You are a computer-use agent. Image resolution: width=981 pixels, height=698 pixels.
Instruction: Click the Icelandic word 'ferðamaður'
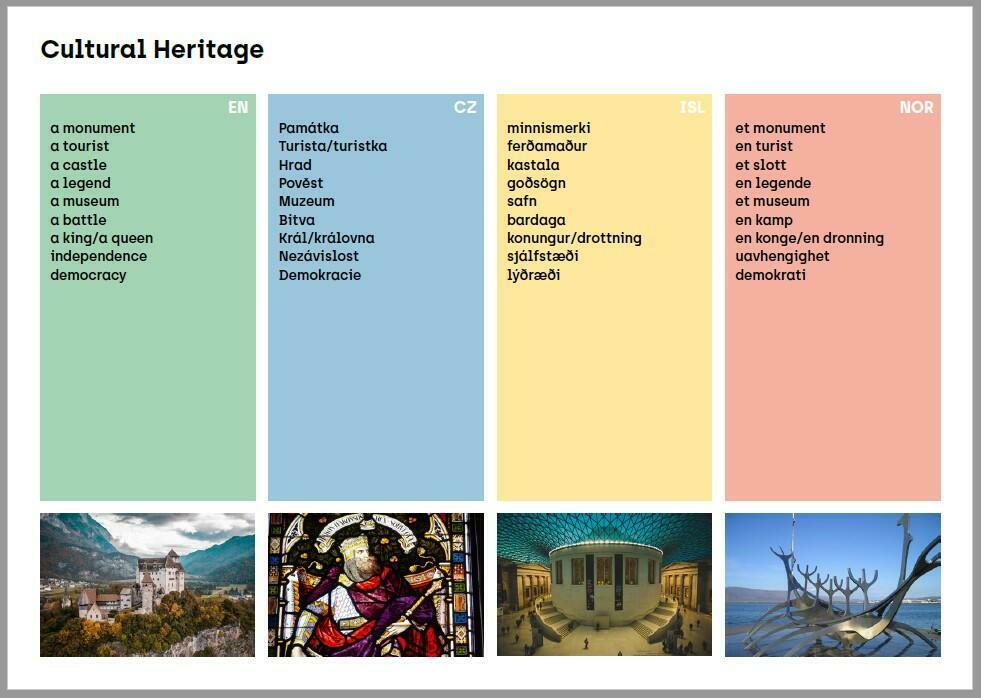coord(547,146)
